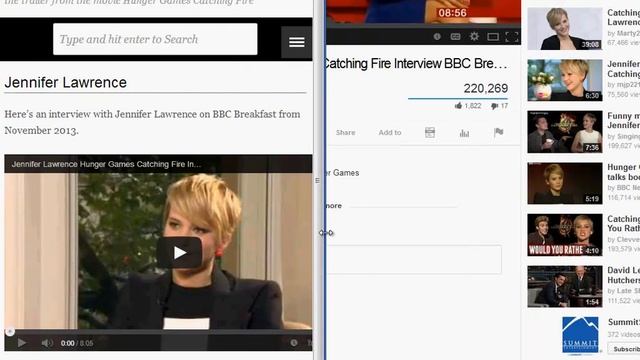This screenshot has width=640, height=360.
Task: Open the 'Add to' tab under video
Action: (x=390, y=132)
